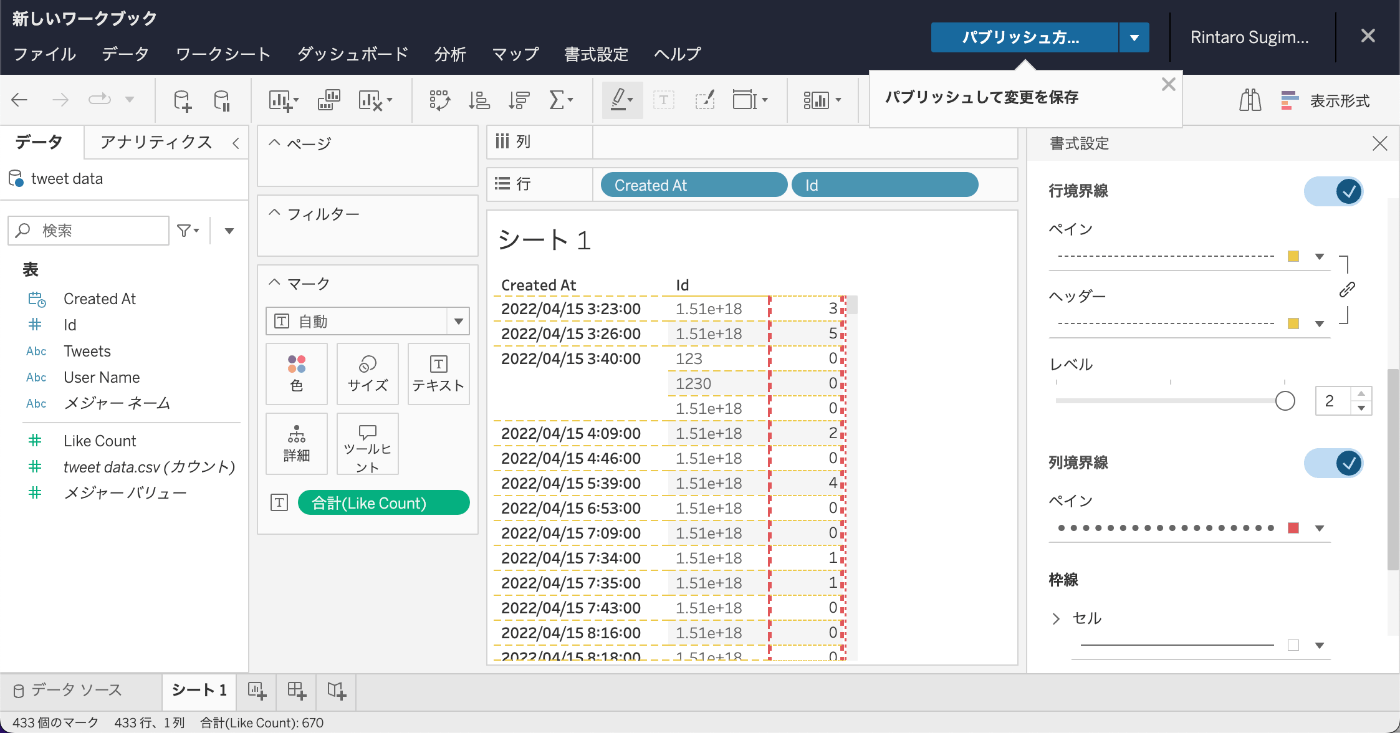Click the filter icon beside the search box
The height and width of the screenshot is (733, 1400).
[x=187, y=231]
